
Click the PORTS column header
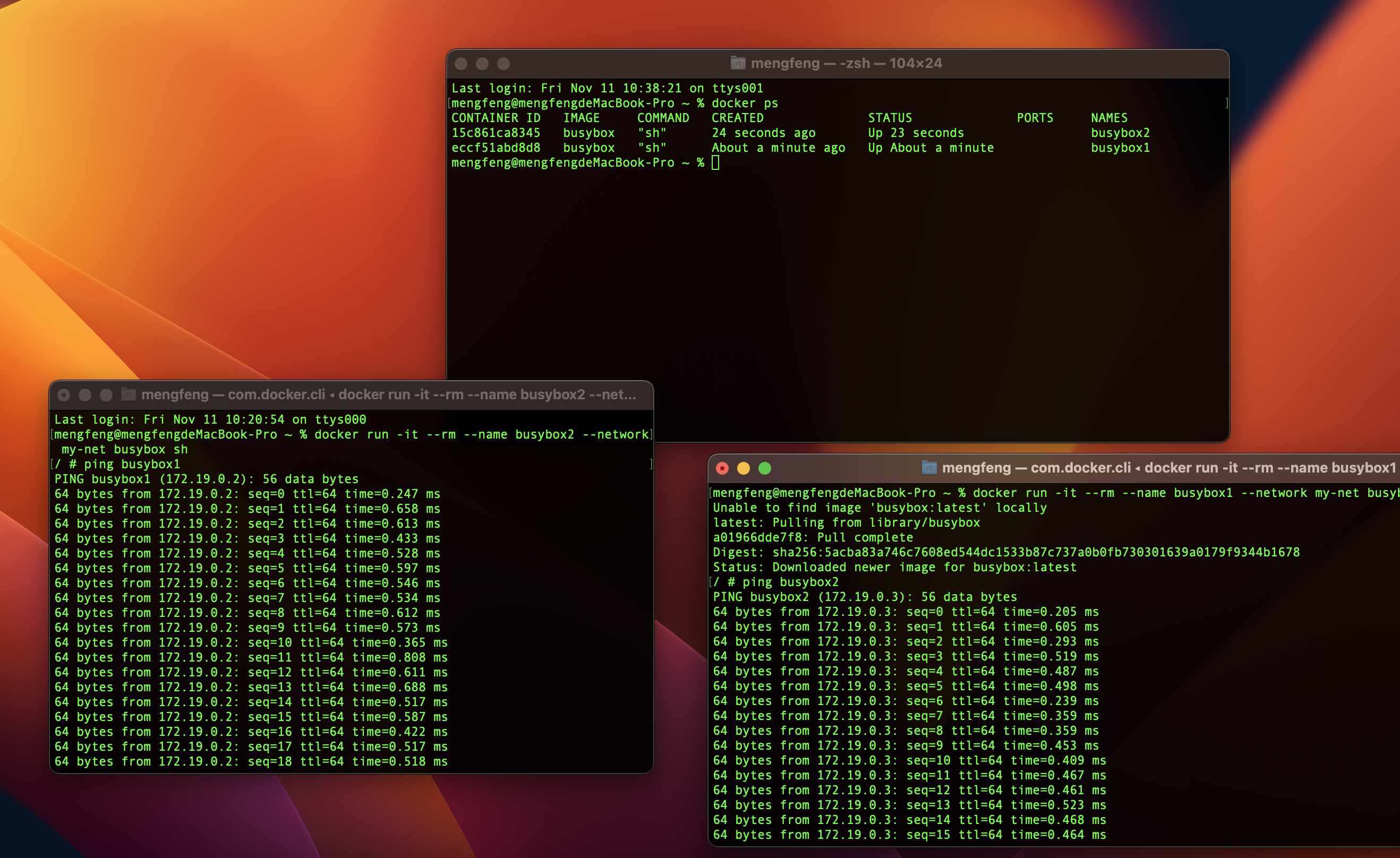[x=1035, y=117]
